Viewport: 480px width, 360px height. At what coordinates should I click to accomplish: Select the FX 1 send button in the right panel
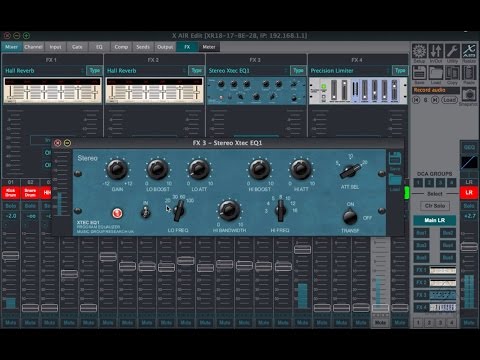(435, 270)
